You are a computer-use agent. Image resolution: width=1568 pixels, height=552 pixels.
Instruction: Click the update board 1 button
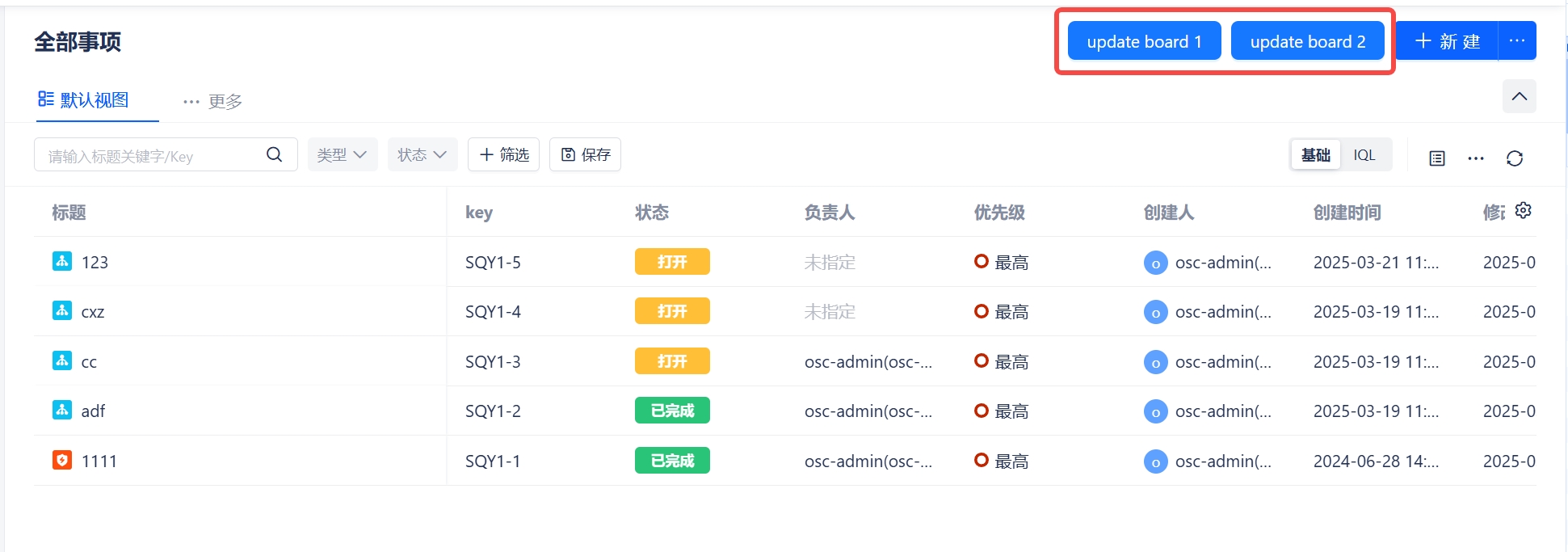tap(1143, 41)
